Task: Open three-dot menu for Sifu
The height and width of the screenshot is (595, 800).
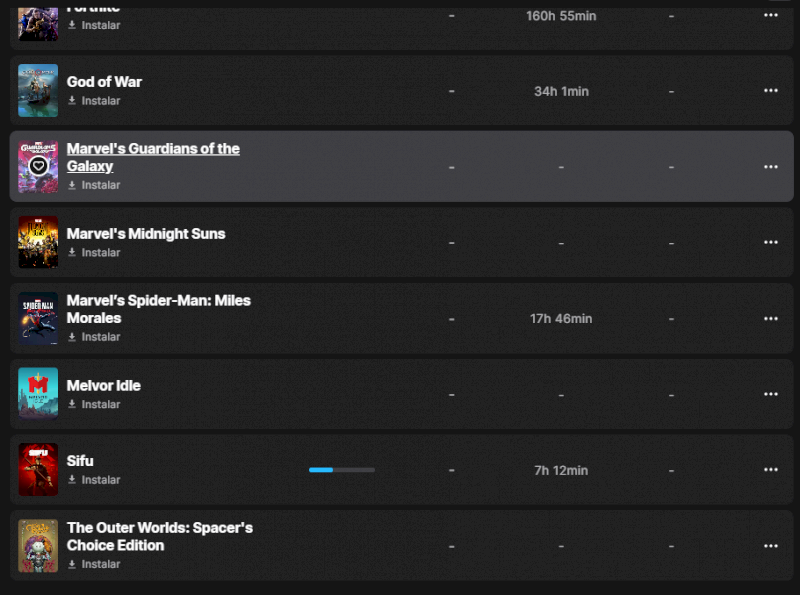Action: (770, 470)
